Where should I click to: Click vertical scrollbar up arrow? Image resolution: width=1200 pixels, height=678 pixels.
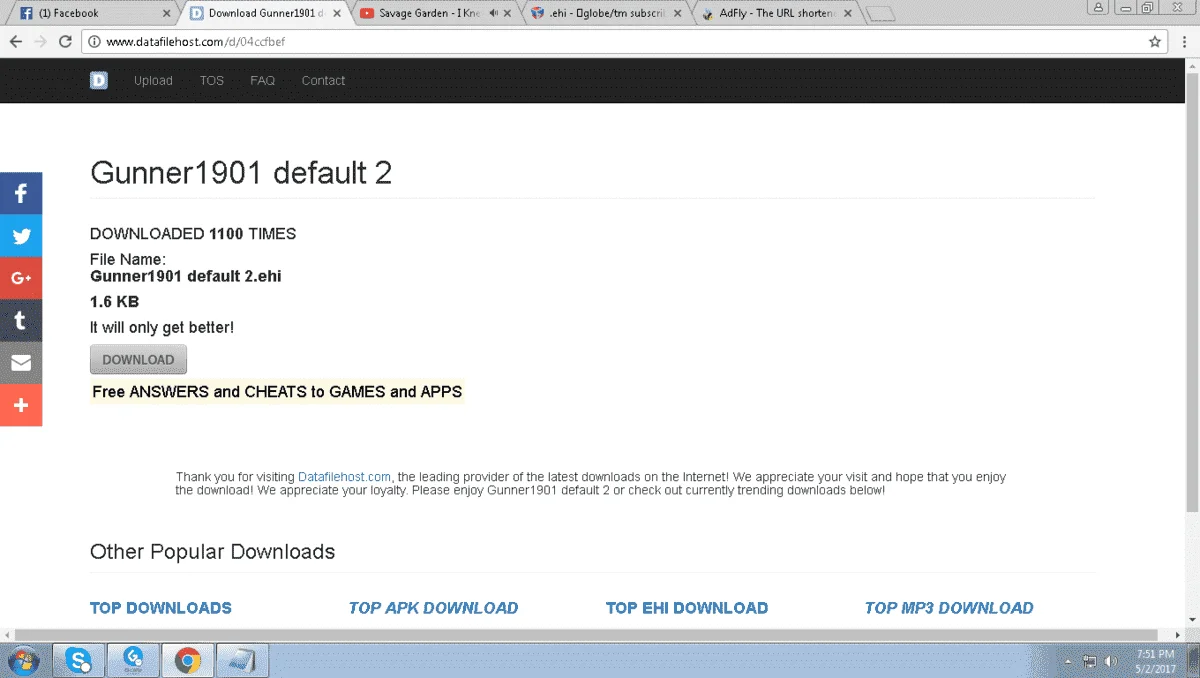tap(1192, 66)
